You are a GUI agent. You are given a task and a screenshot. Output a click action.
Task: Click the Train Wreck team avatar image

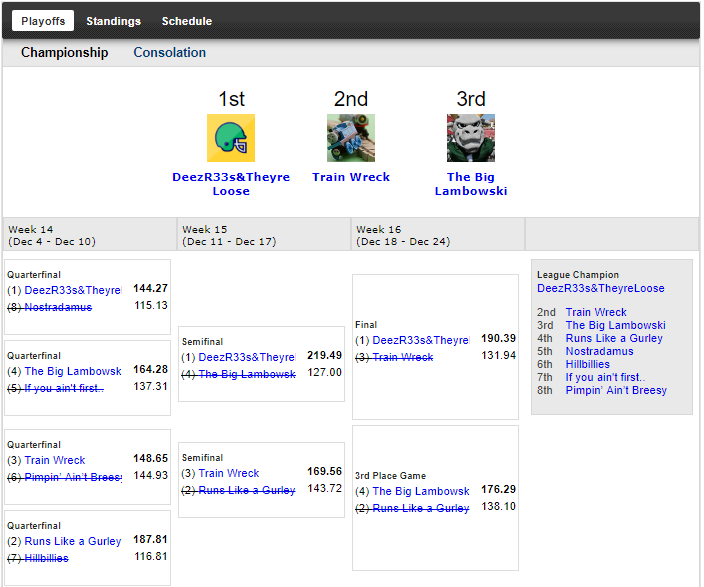click(351, 138)
